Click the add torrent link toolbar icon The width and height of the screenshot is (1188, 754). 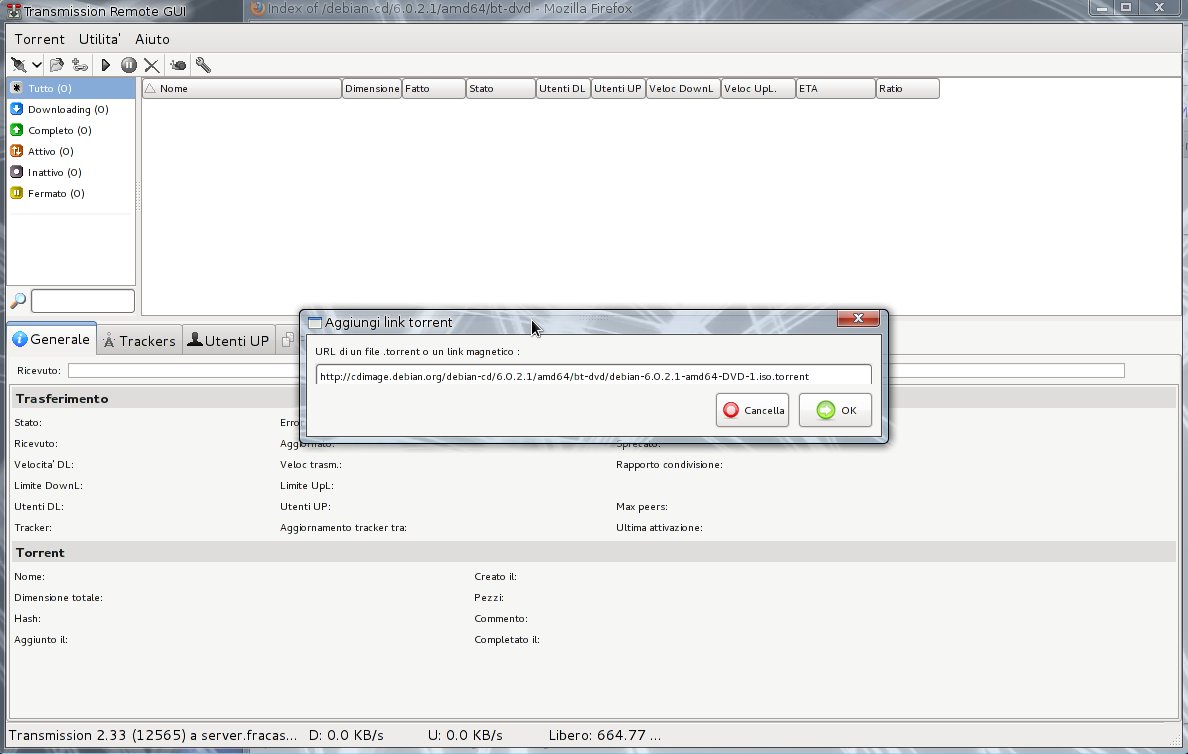tap(80, 65)
